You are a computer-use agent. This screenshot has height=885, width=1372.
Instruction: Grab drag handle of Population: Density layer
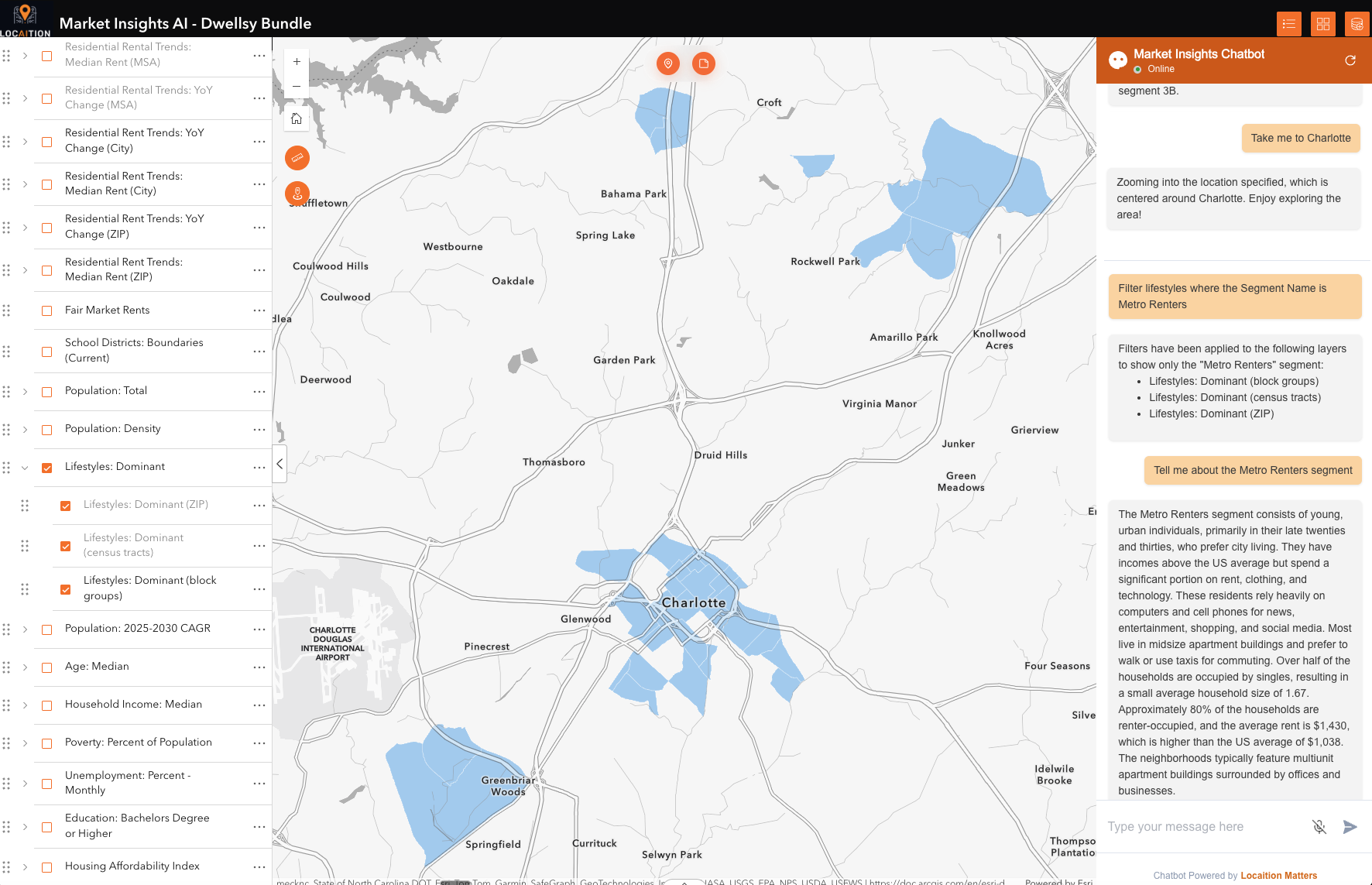[x=6, y=429]
